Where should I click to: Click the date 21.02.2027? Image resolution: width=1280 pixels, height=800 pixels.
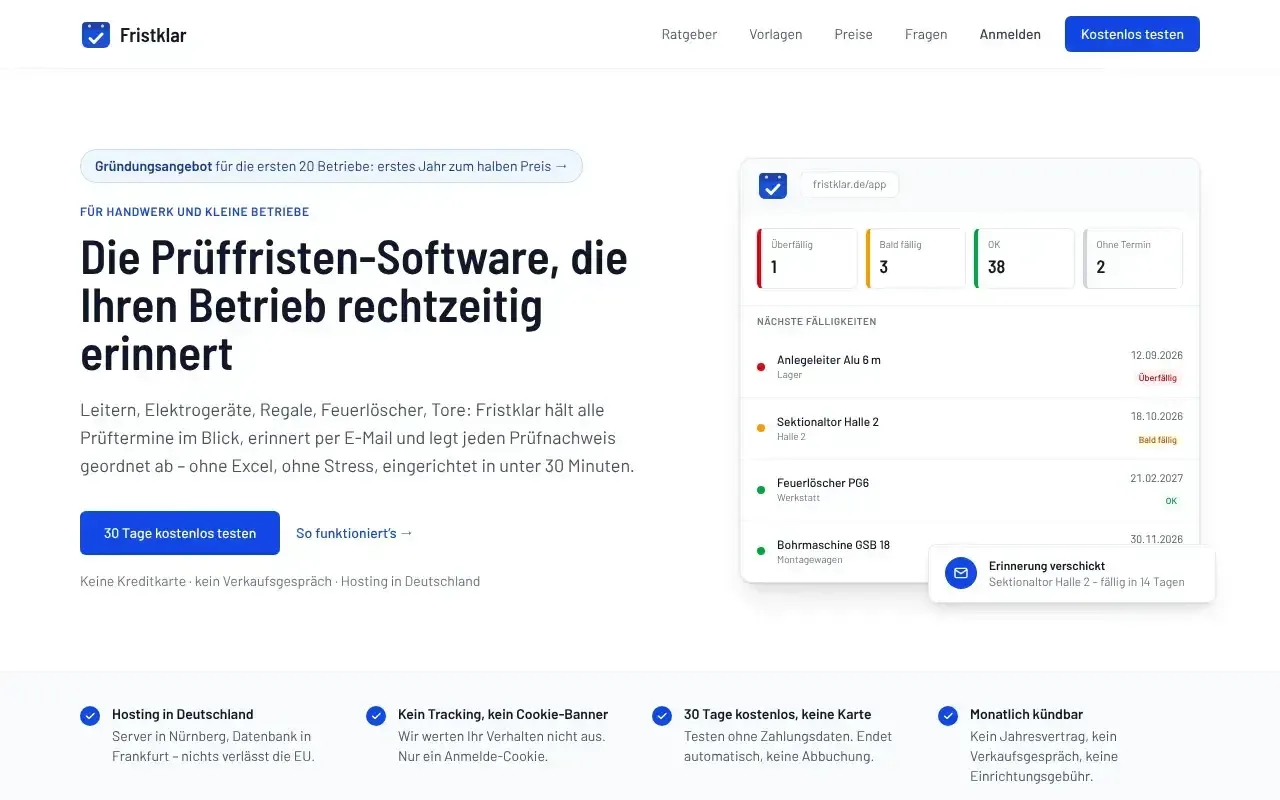[1156, 478]
